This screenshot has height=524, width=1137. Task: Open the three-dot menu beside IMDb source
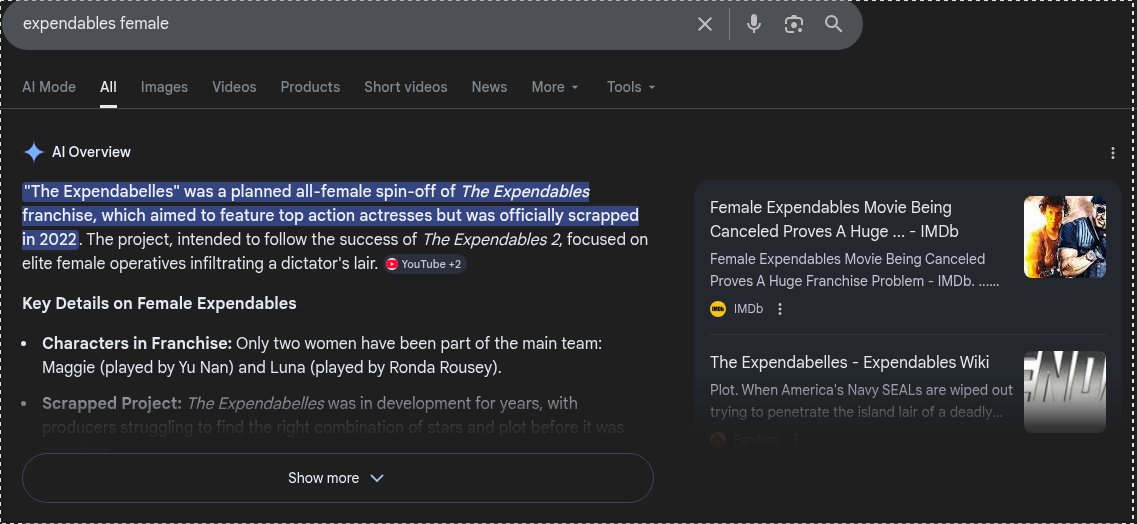[780, 309]
